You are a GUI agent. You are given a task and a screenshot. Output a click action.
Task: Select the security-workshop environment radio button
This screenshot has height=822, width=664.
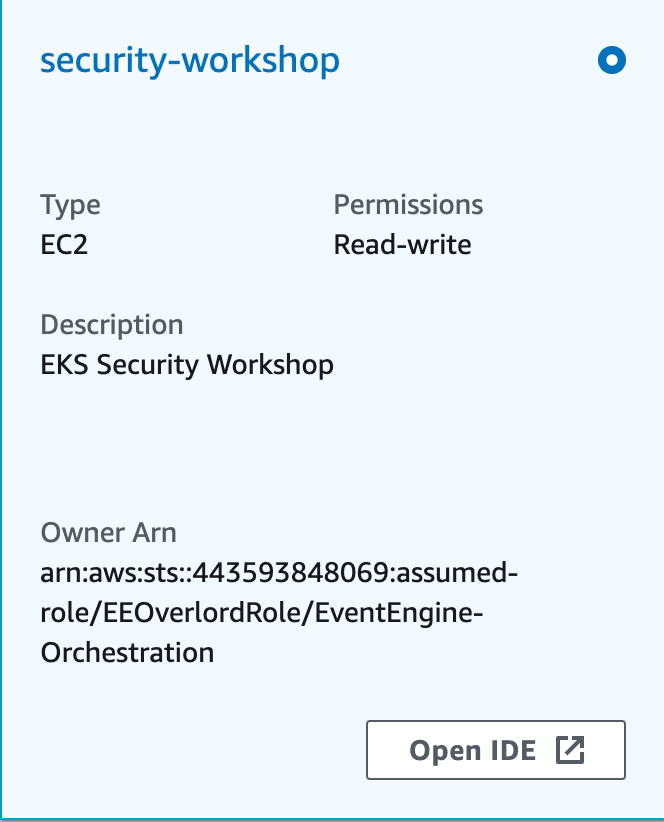pyautogui.click(x=612, y=60)
